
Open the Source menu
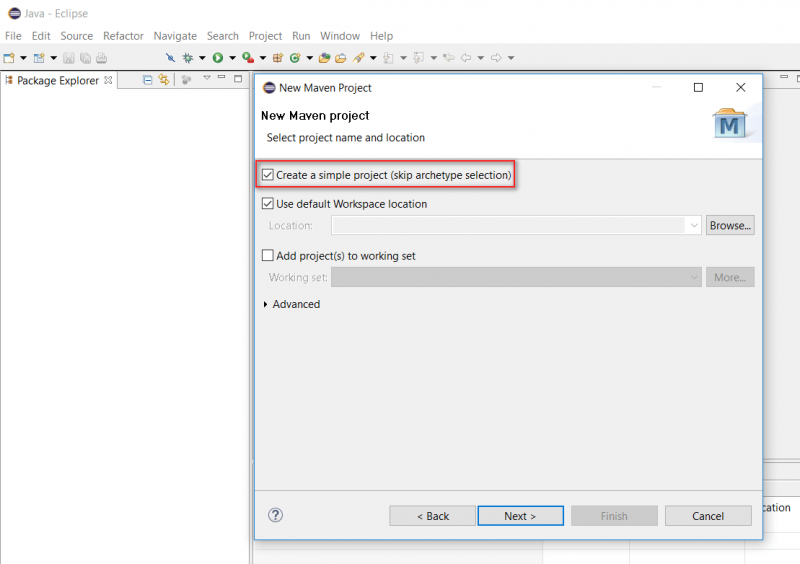(77, 36)
